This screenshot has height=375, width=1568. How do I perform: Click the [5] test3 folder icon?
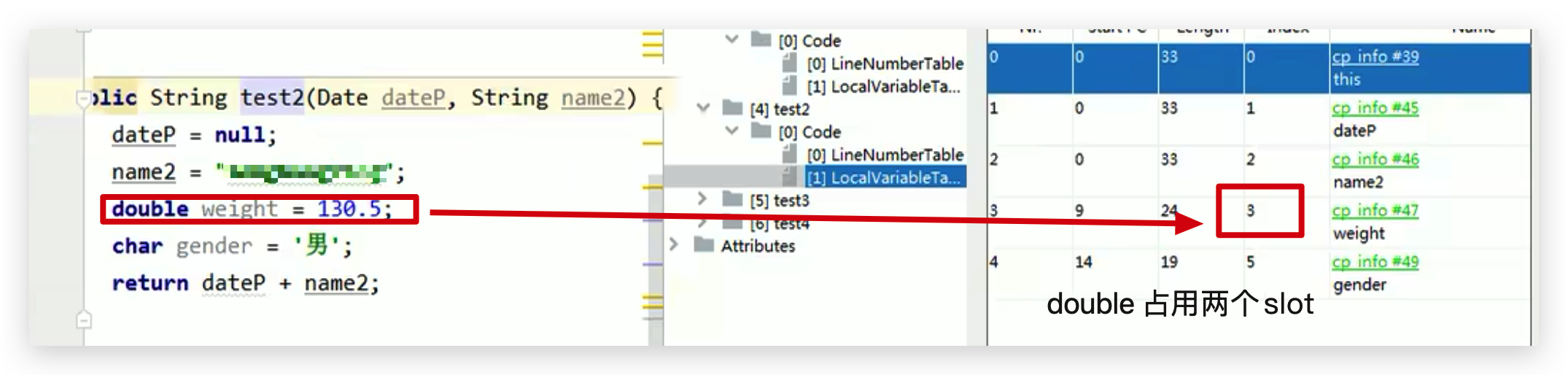(732, 199)
